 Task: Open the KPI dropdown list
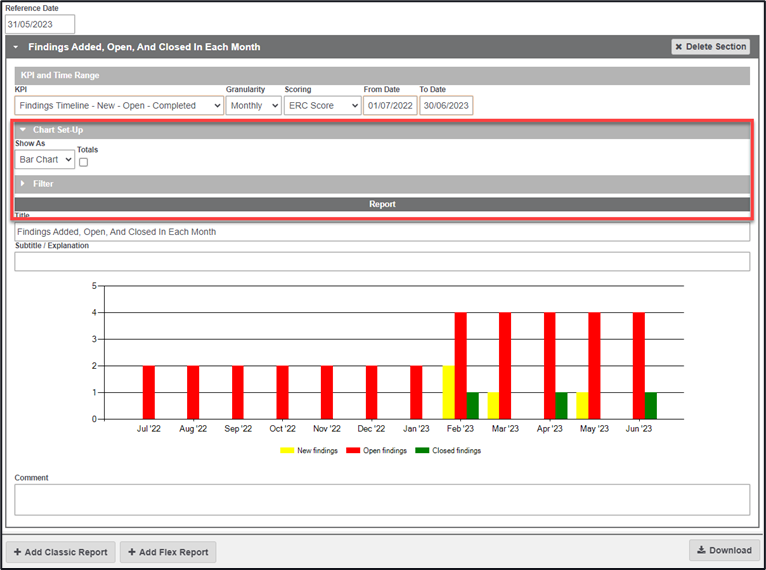(118, 105)
